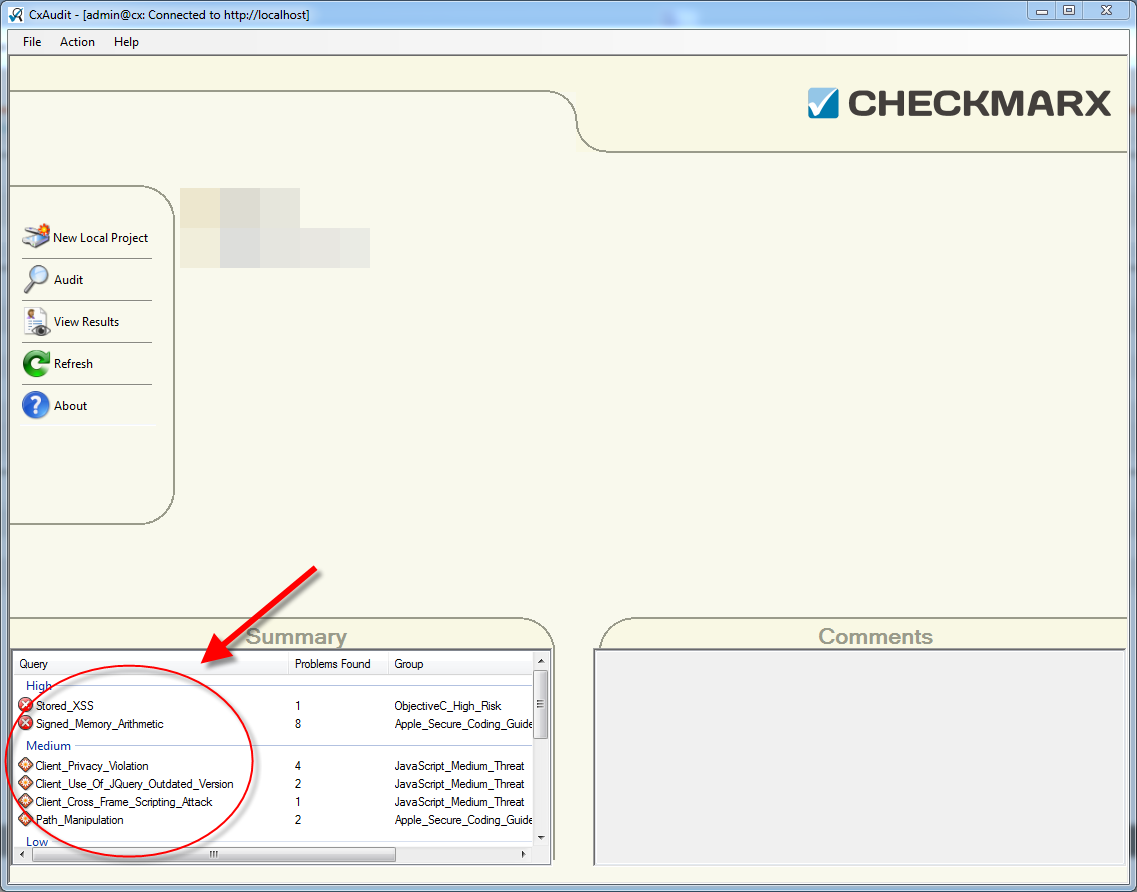Collapse the Medium severity group header
Viewport: 1137px width, 892px height.
[49, 746]
